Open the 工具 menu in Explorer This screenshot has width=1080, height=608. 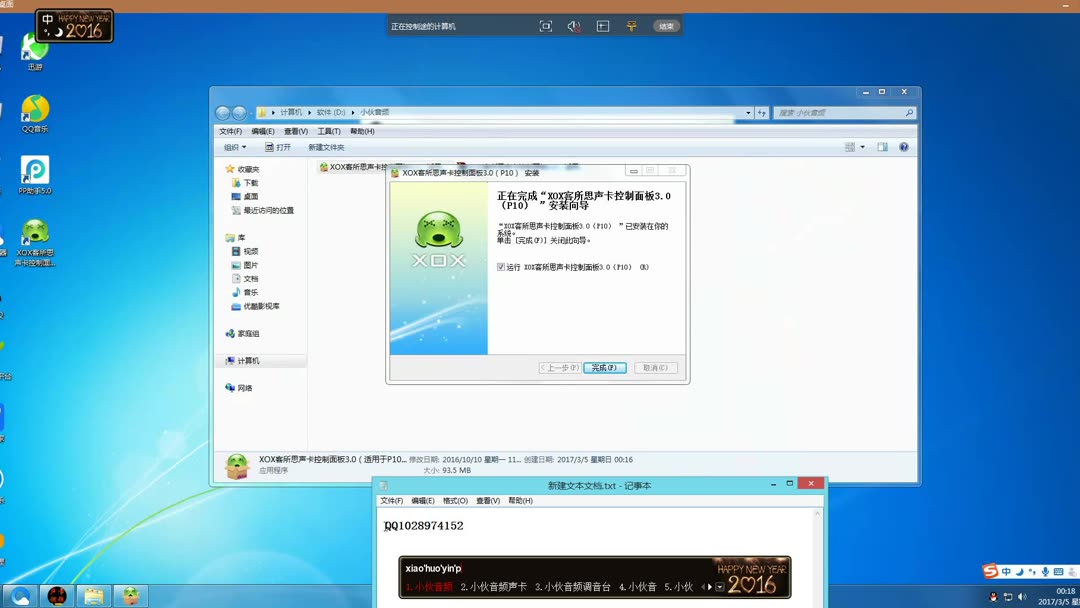tap(328, 130)
